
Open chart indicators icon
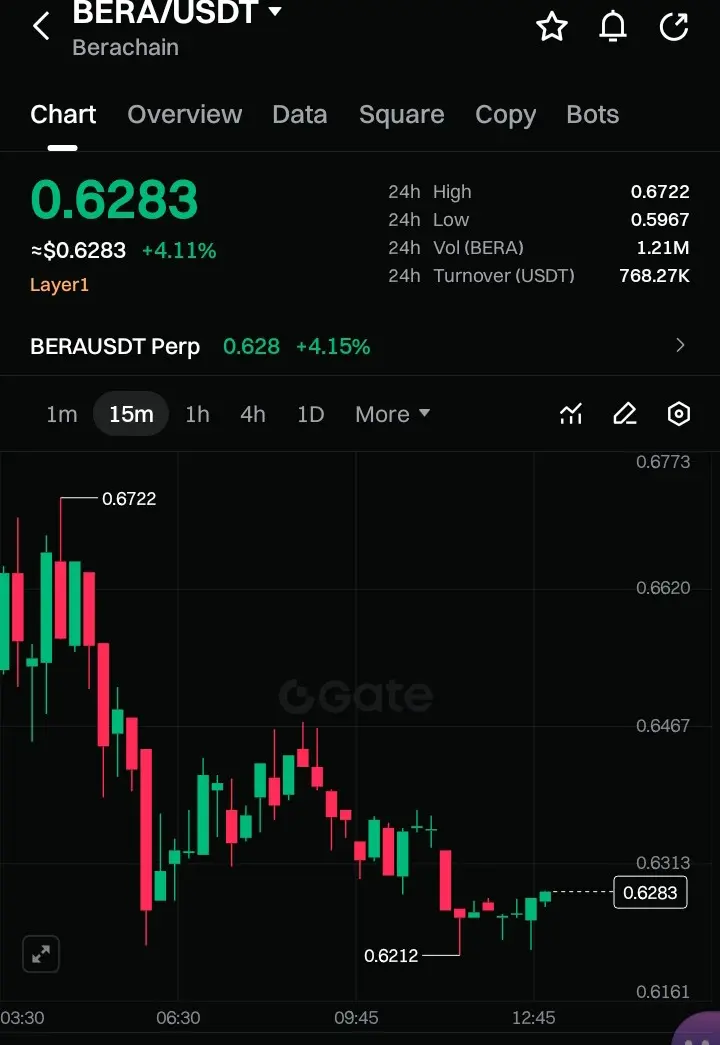[571, 414]
